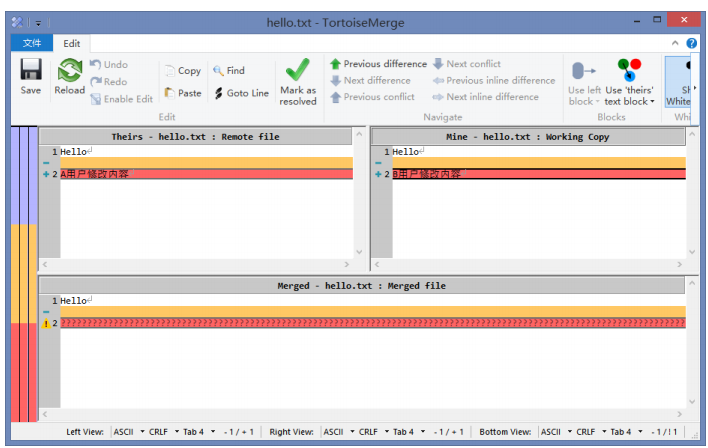Click the Theirs pane scroll up arrow

click(x=359, y=134)
